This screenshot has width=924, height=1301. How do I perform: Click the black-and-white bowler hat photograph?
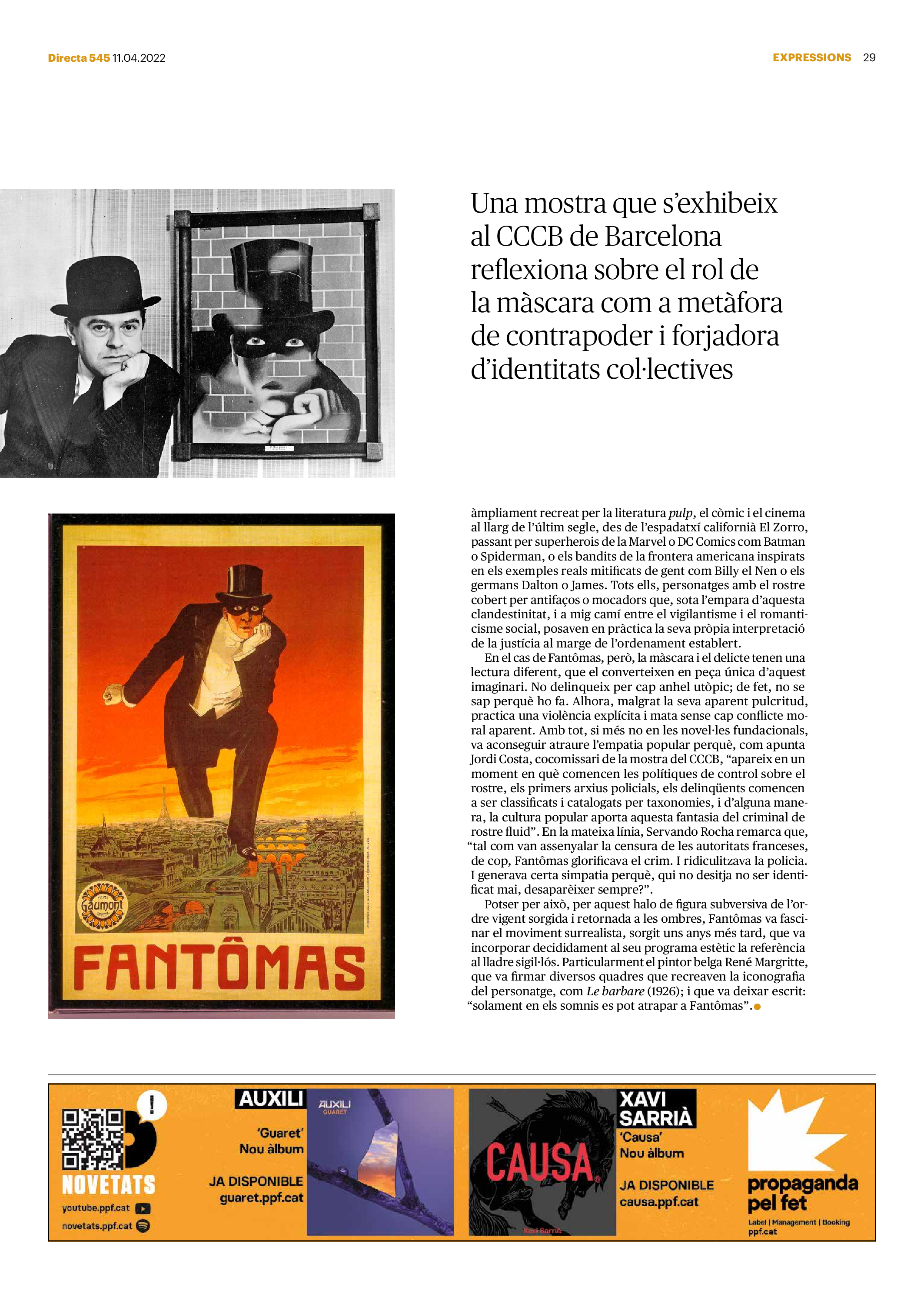pos(197,333)
